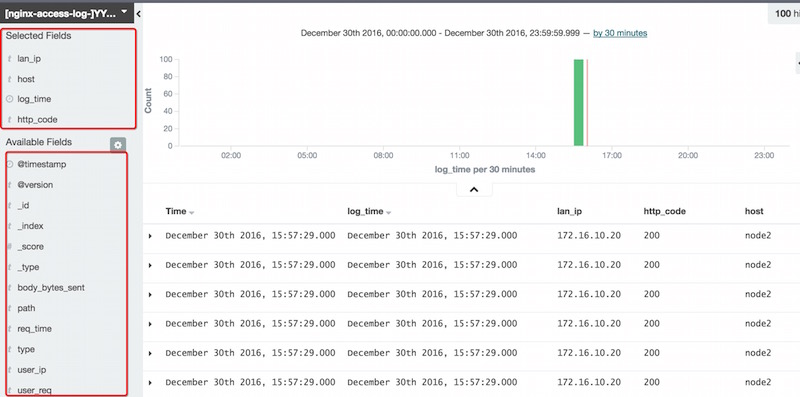This screenshot has height=397, width=800.
Task: Expand the first log row
Action: coord(150,236)
